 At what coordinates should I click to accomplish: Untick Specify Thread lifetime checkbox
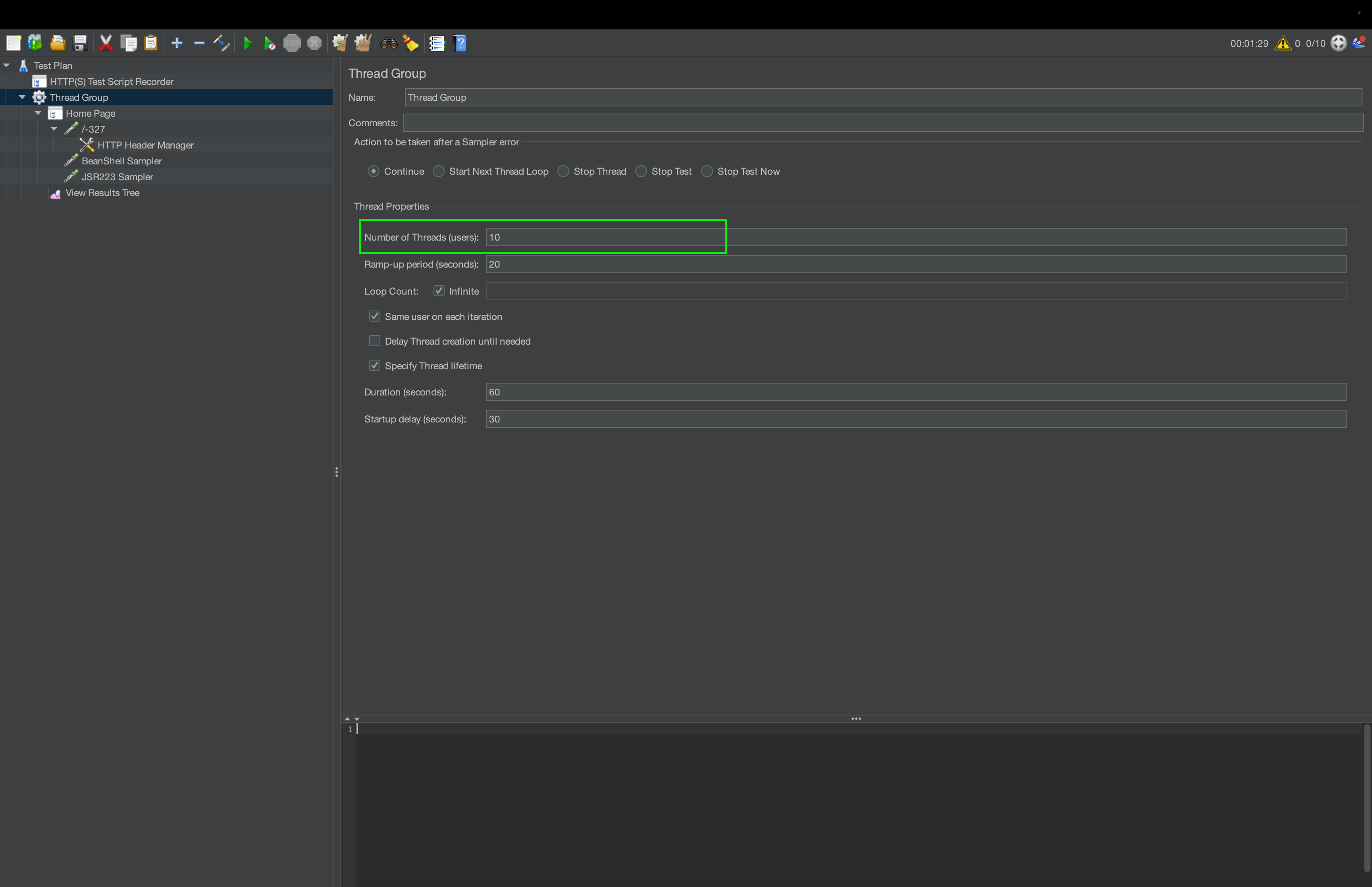[x=375, y=366]
